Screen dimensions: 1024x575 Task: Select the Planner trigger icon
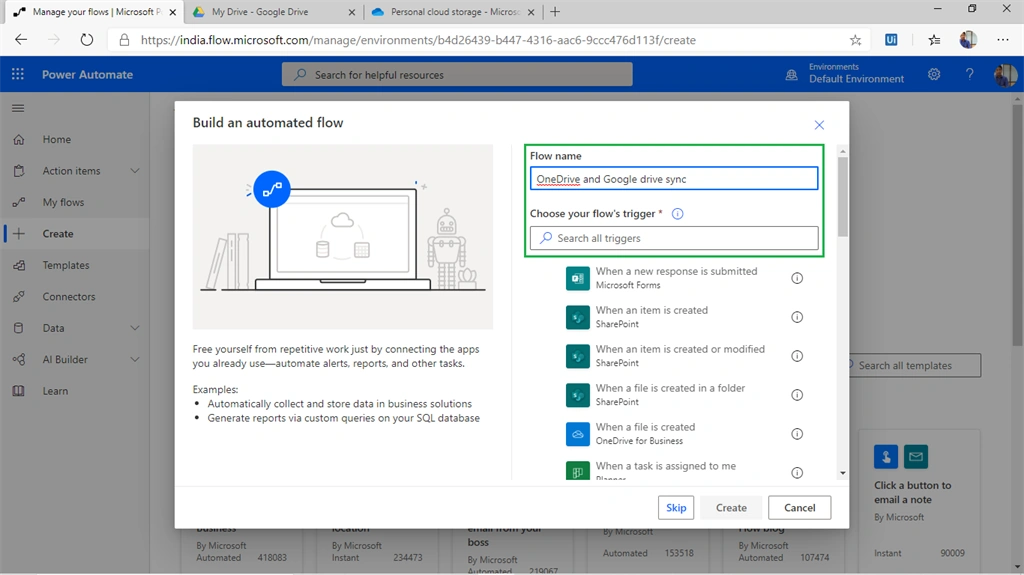click(x=577, y=470)
